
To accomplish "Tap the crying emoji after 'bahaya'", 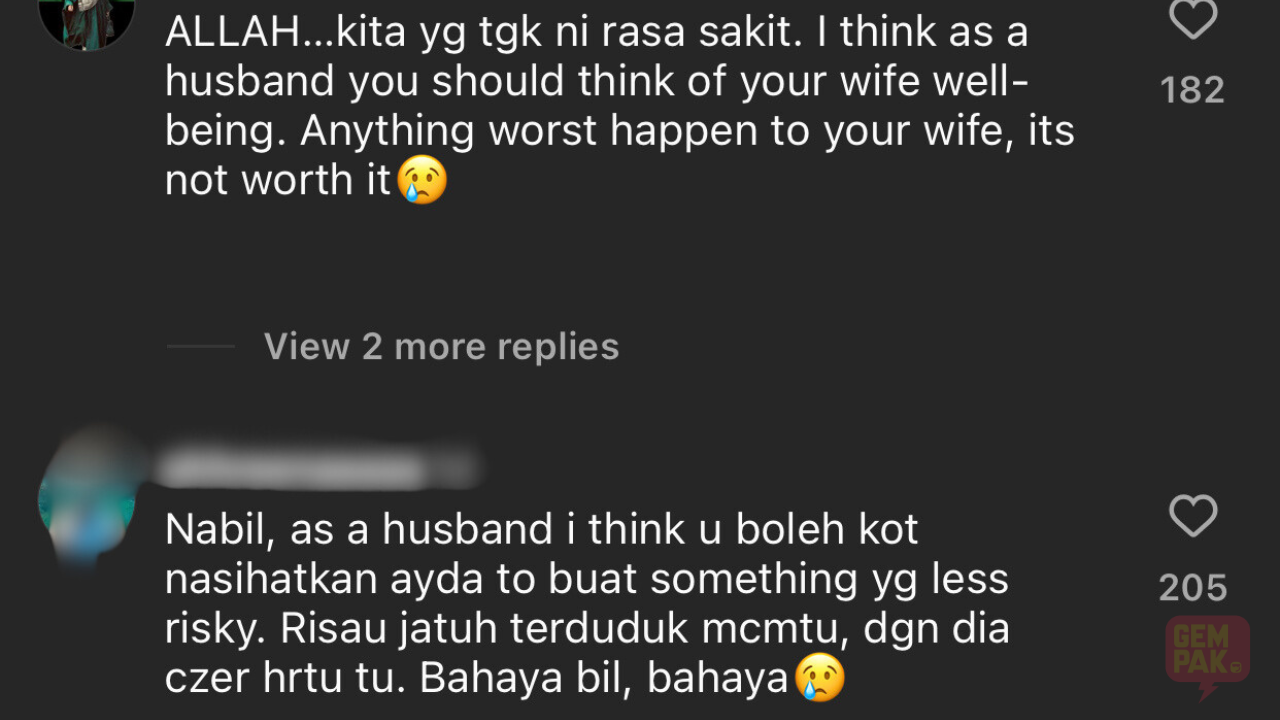I will tap(820, 678).
